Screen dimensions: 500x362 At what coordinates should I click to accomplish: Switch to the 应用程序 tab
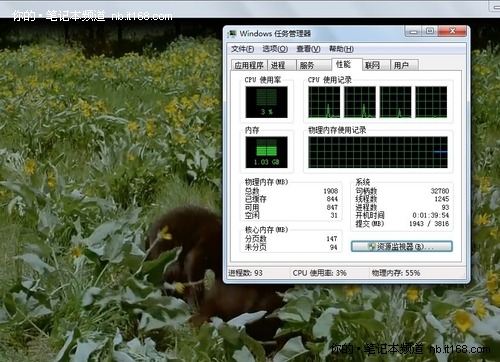pos(249,65)
